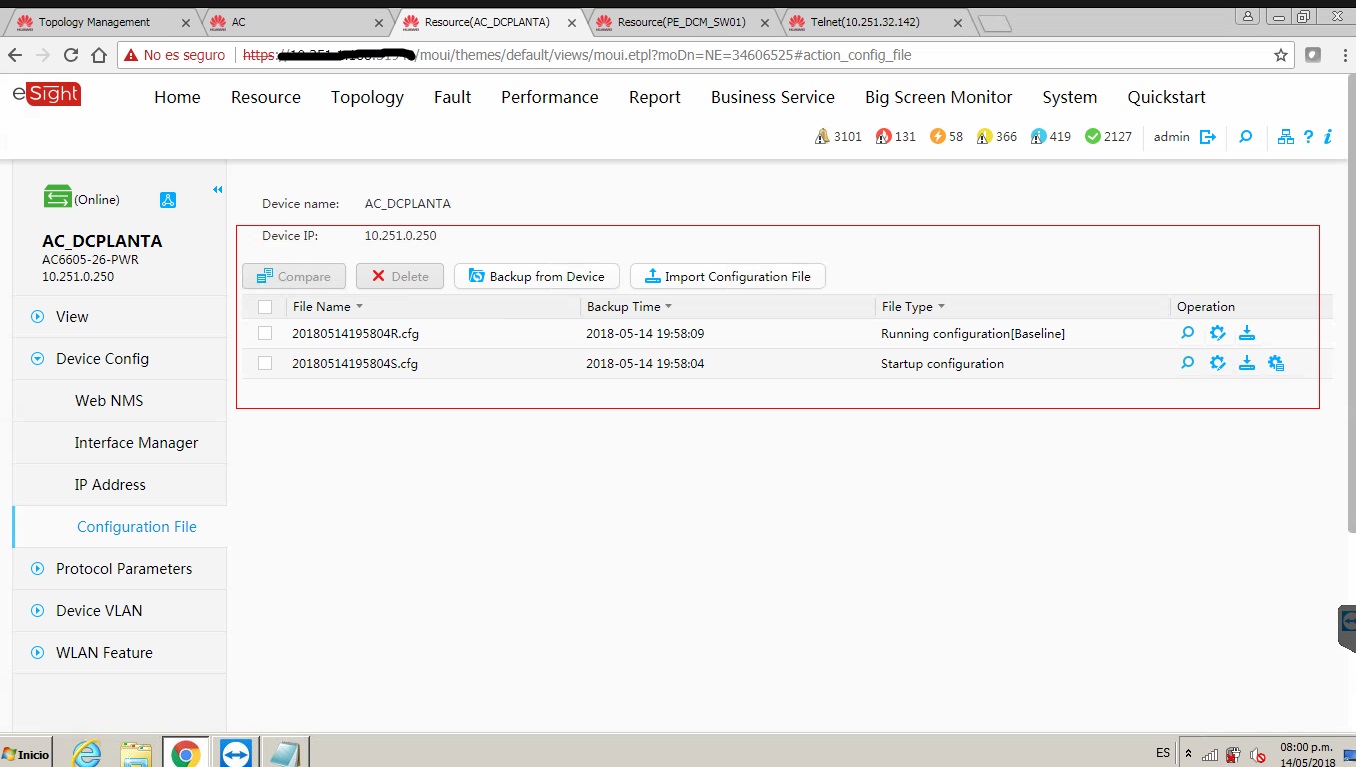Open the gear-with-pencil icon for the Startup configuration row

coord(1218,363)
